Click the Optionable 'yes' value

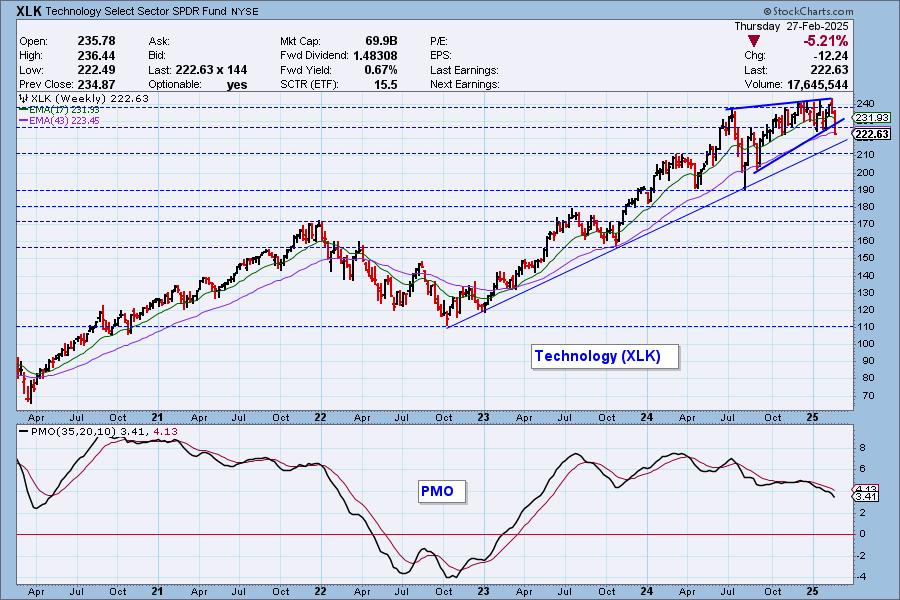pyautogui.click(x=236, y=85)
